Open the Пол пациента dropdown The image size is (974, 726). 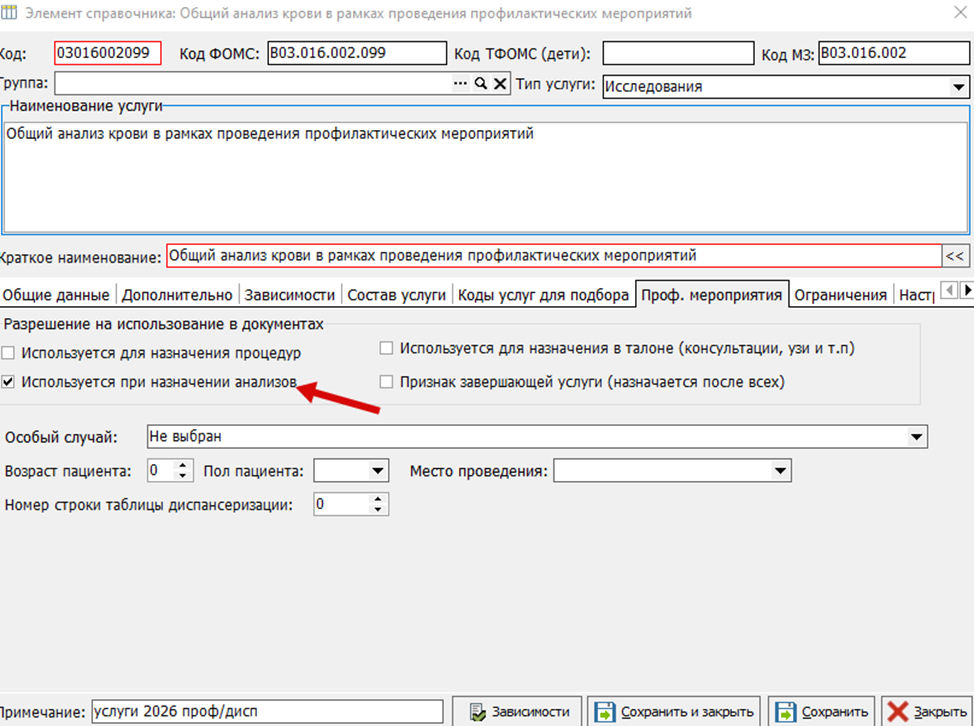pos(377,471)
